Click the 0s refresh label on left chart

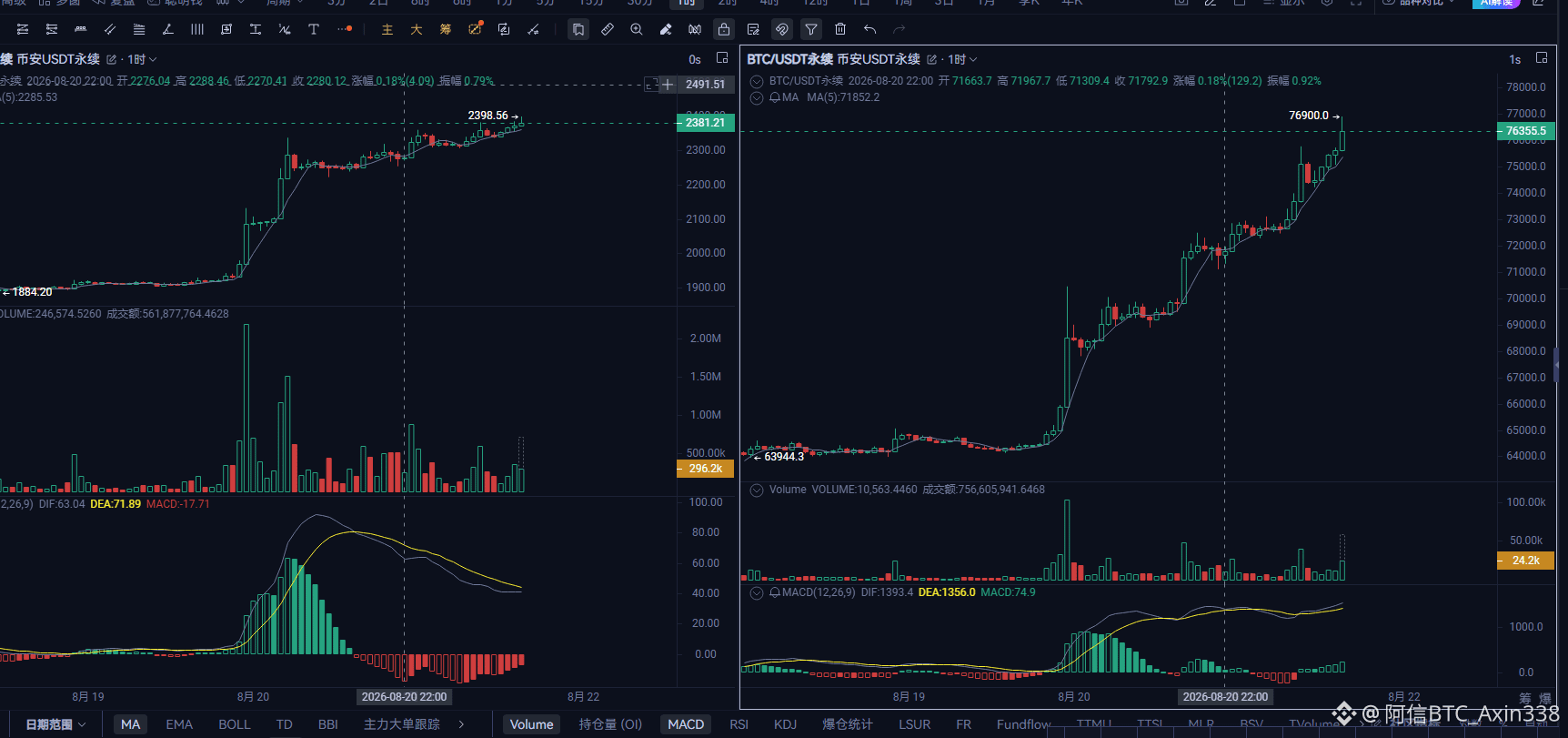695,59
